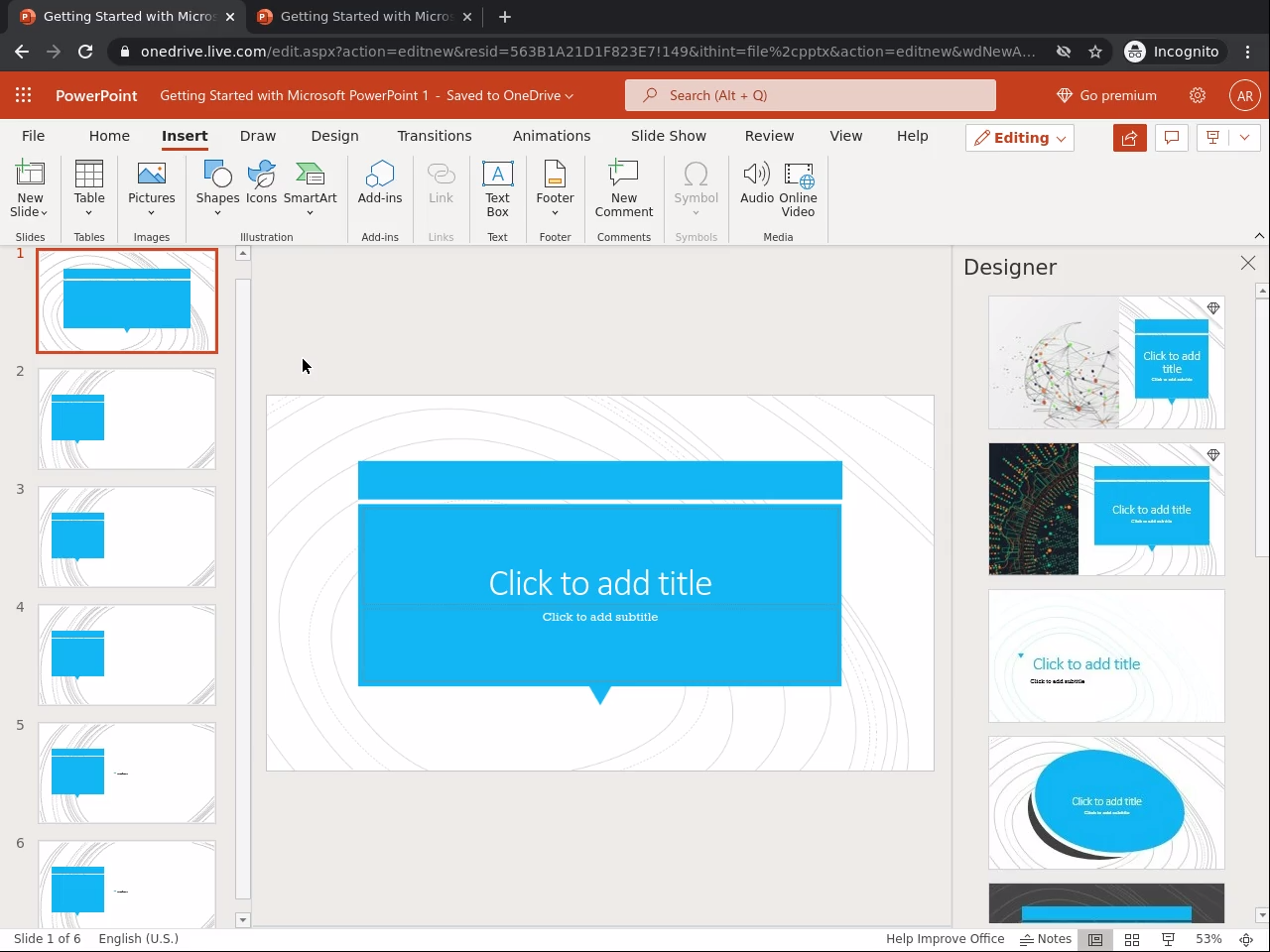
Task: Insert Online Video
Action: pos(798,188)
